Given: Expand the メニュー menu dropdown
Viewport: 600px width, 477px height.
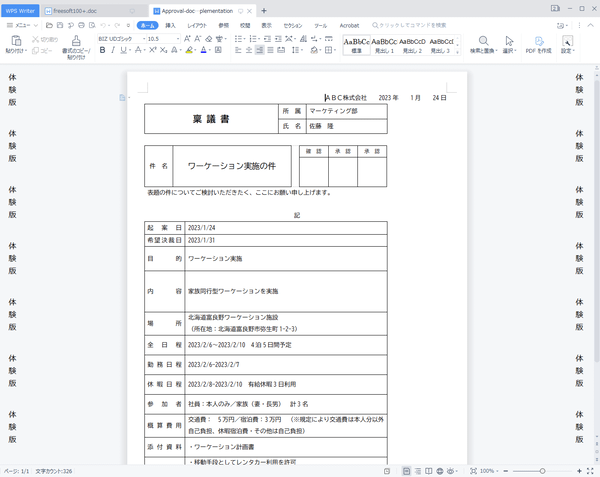Looking at the screenshot, I should [22, 26].
